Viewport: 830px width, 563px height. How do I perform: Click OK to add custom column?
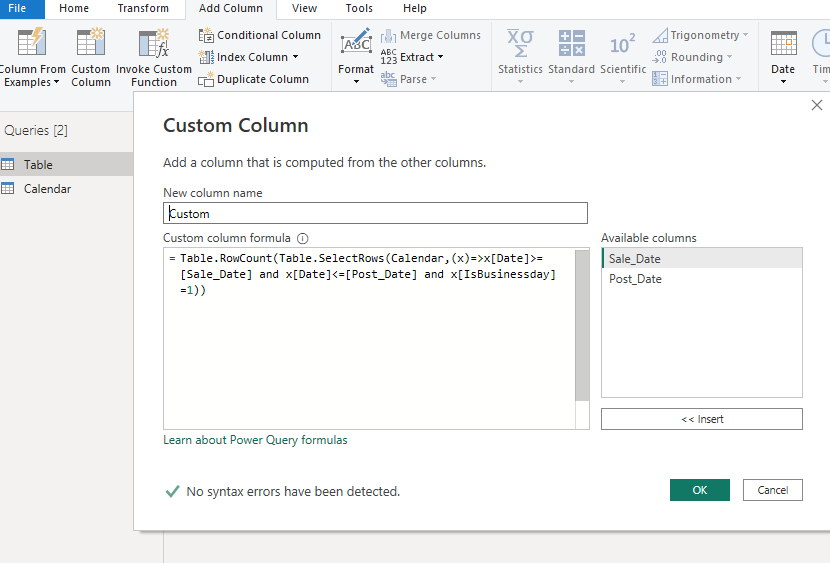[699, 490]
